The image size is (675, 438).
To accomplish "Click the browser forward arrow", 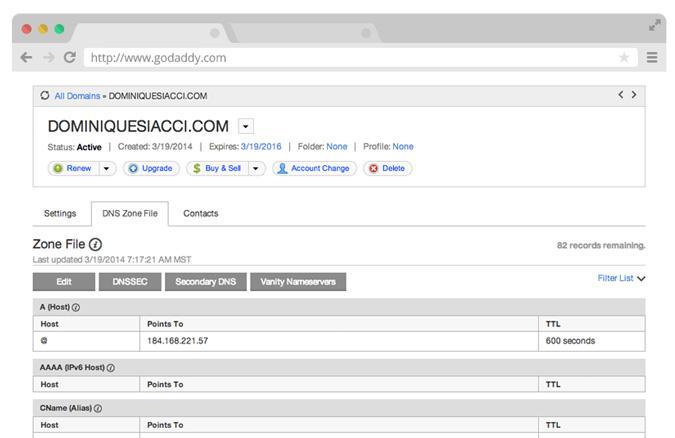I will click(x=47, y=58).
